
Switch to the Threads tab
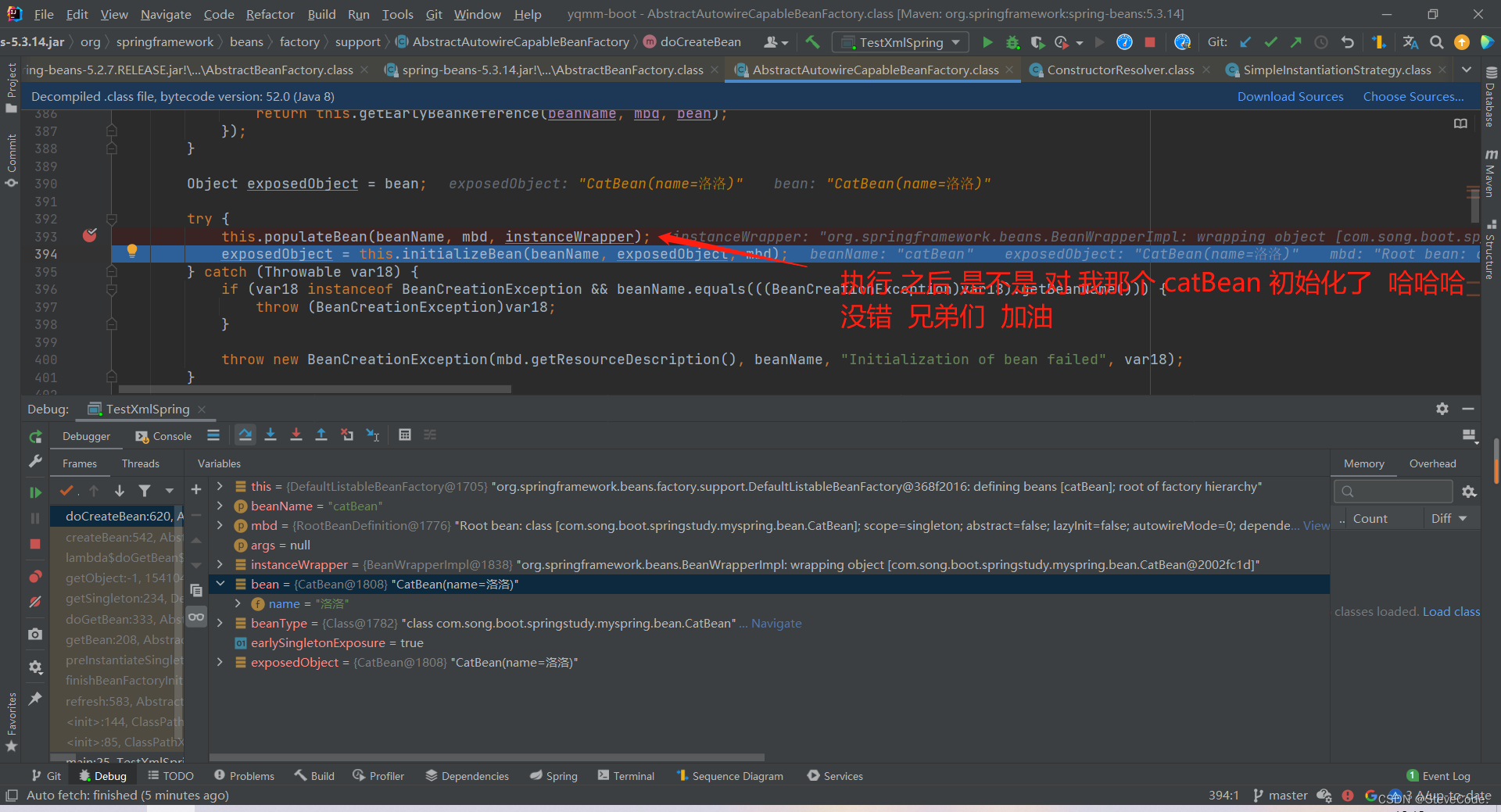tap(140, 463)
